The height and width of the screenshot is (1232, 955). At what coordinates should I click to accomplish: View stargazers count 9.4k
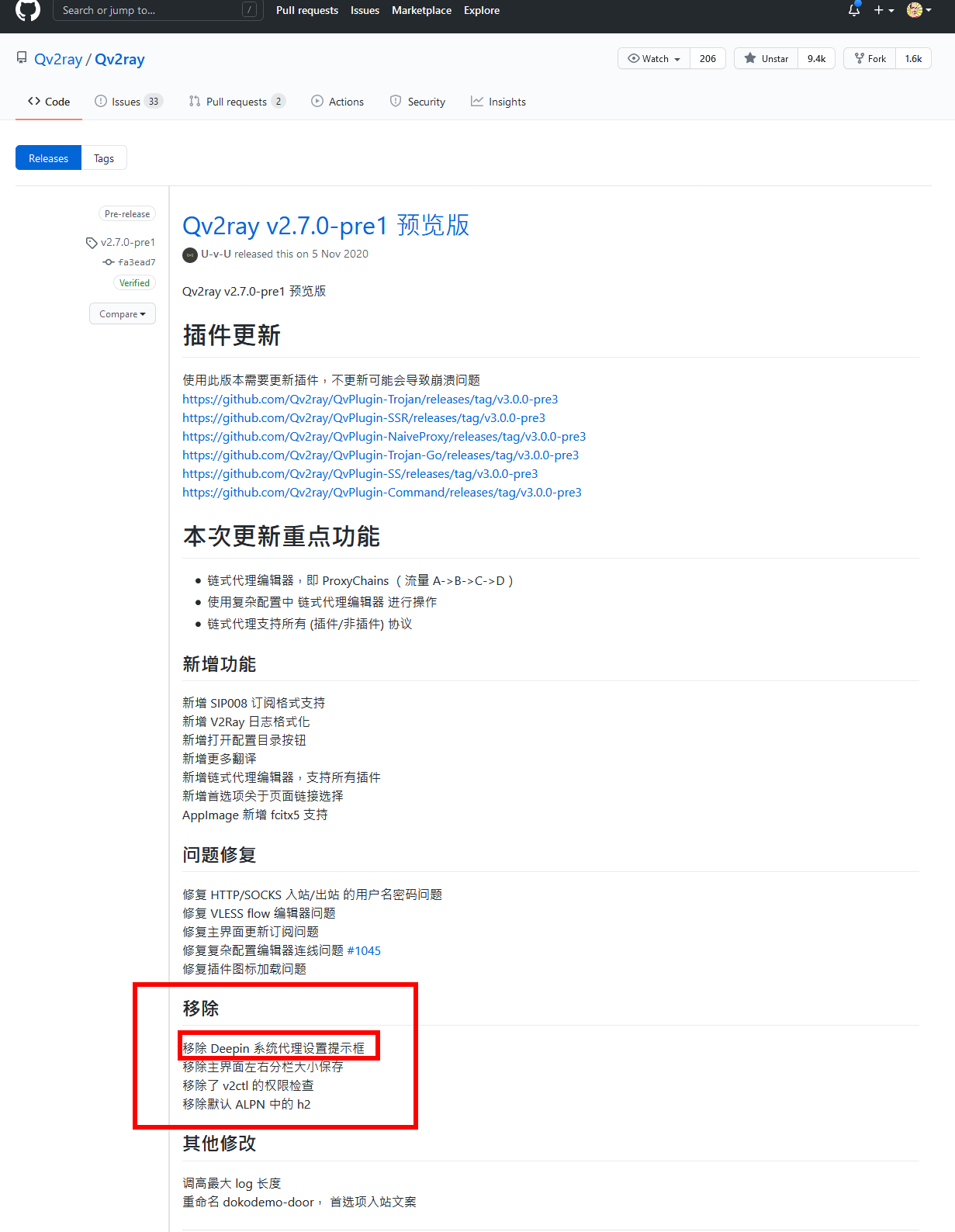pyautogui.click(x=816, y=59)
